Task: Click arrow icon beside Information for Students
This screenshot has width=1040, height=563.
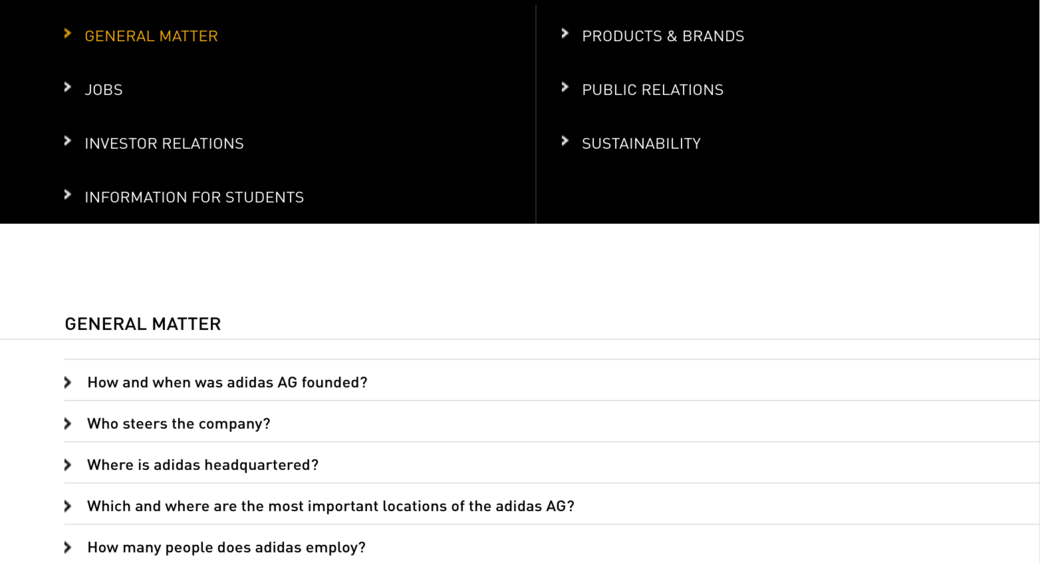Action: point(67,195)
